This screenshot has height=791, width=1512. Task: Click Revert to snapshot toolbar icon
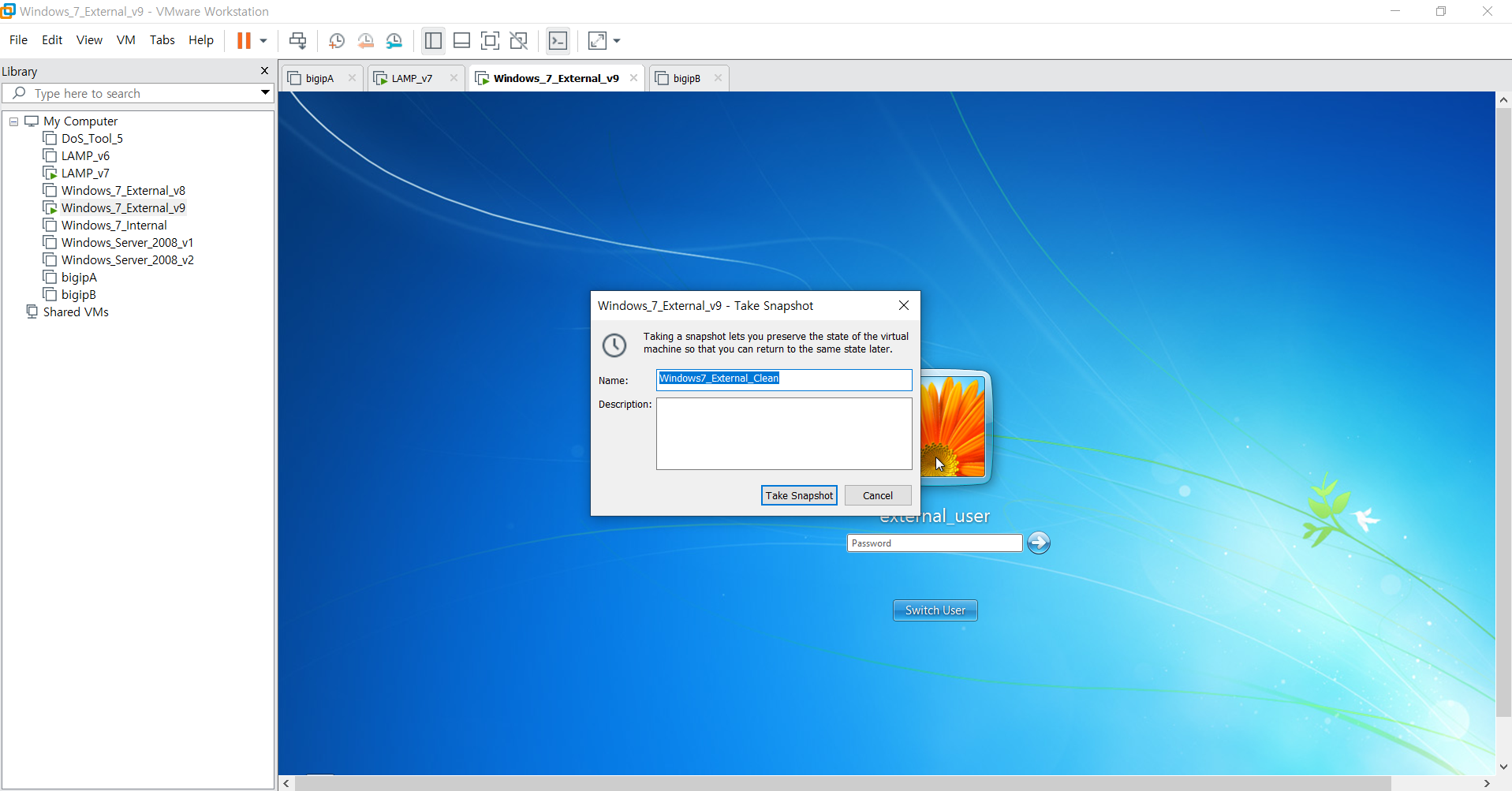point(366,40)
